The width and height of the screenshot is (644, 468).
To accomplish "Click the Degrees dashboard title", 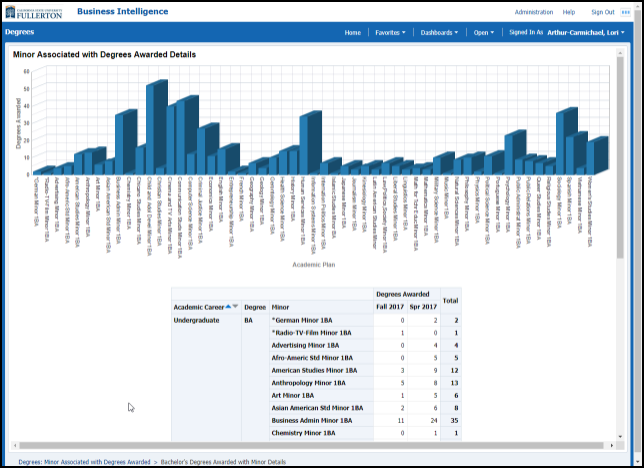I will [19, 32].
